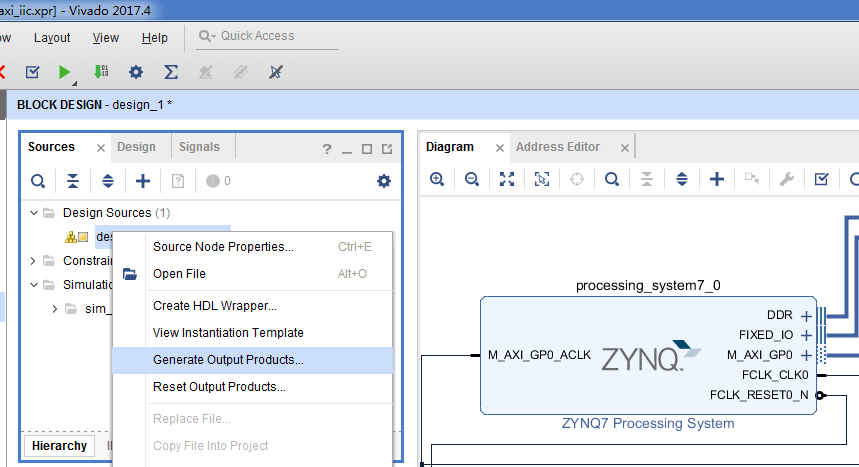This screenshot has width=859, height=467.
Task: Collapse Simulation Sources tree node
Action: tap(34, 285)
